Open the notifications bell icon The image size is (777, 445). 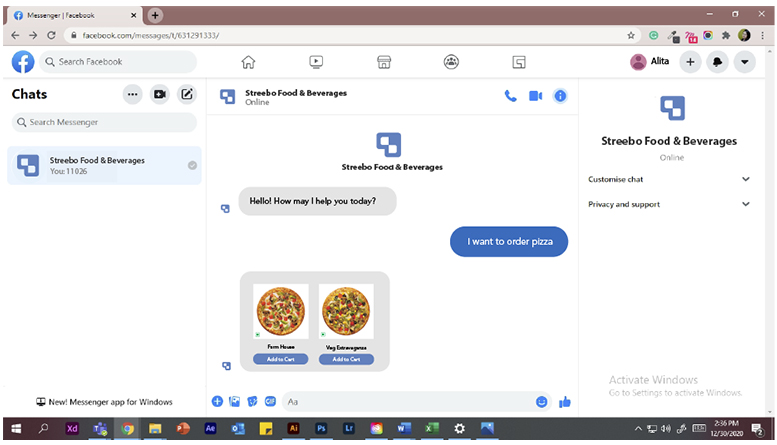click(718, 62)
